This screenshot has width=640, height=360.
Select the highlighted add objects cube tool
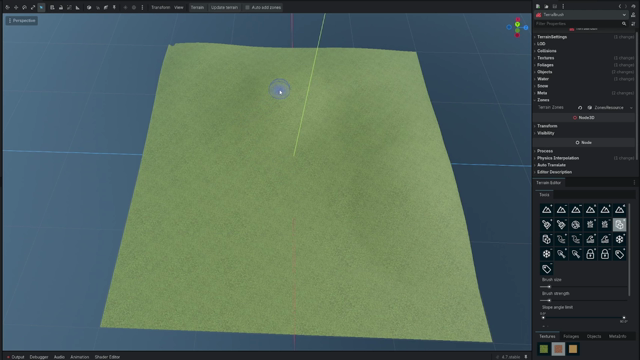(x=619, y=224)
